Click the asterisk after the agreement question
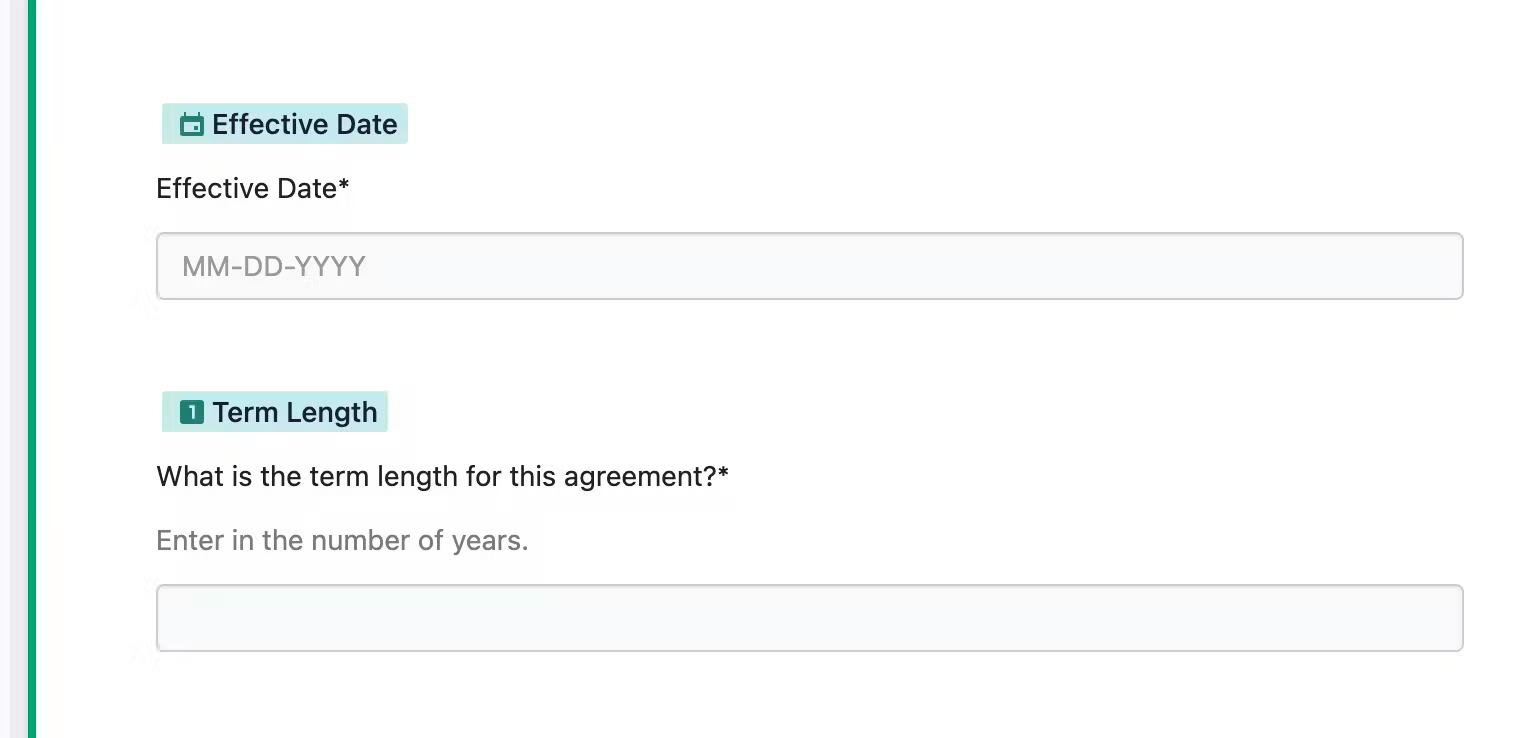The width and height of the screenshot is (1528, 738). pyautogui.click(x=723, y=473)
